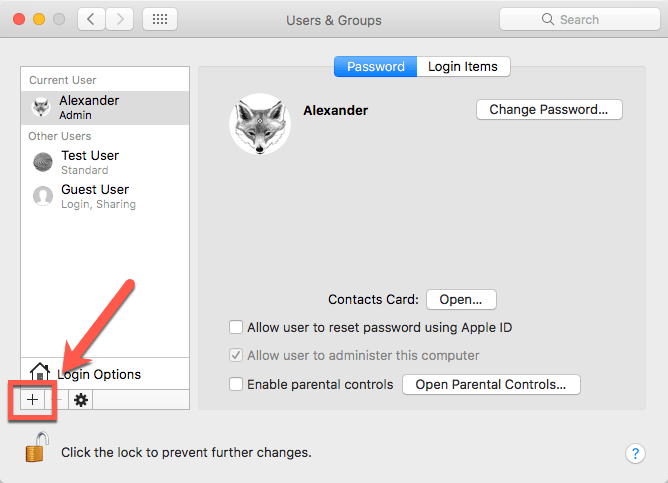Go back with the left arrow
The image size is (668, 483).
pos(91,19)
